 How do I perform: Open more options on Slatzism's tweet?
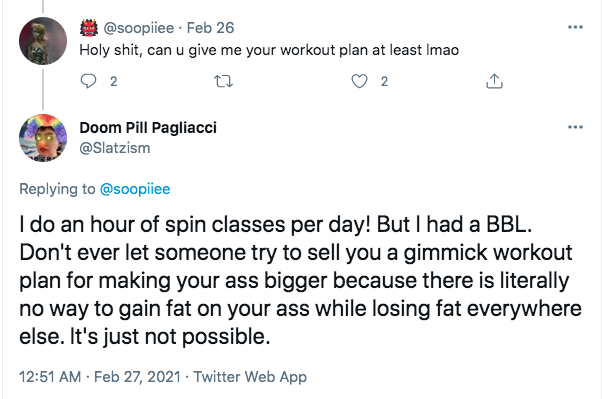click(575, 127)
